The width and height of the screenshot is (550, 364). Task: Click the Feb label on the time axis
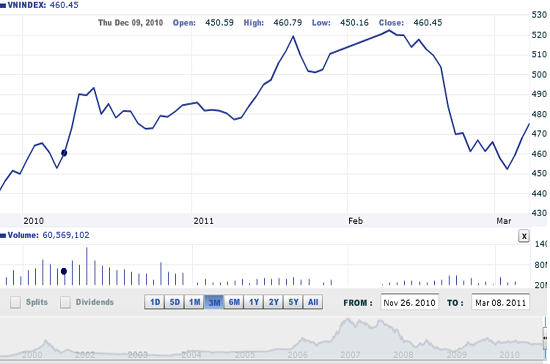tap(355, 221)
